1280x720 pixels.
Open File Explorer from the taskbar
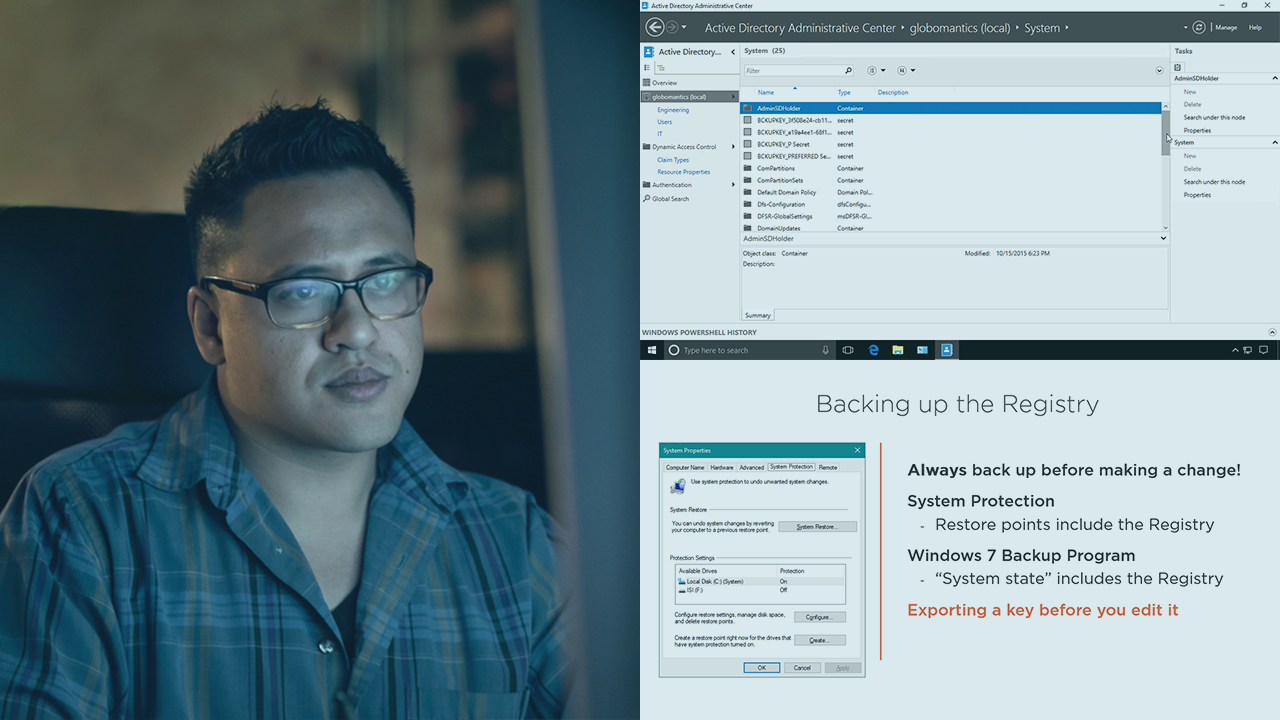pos(898,350)
